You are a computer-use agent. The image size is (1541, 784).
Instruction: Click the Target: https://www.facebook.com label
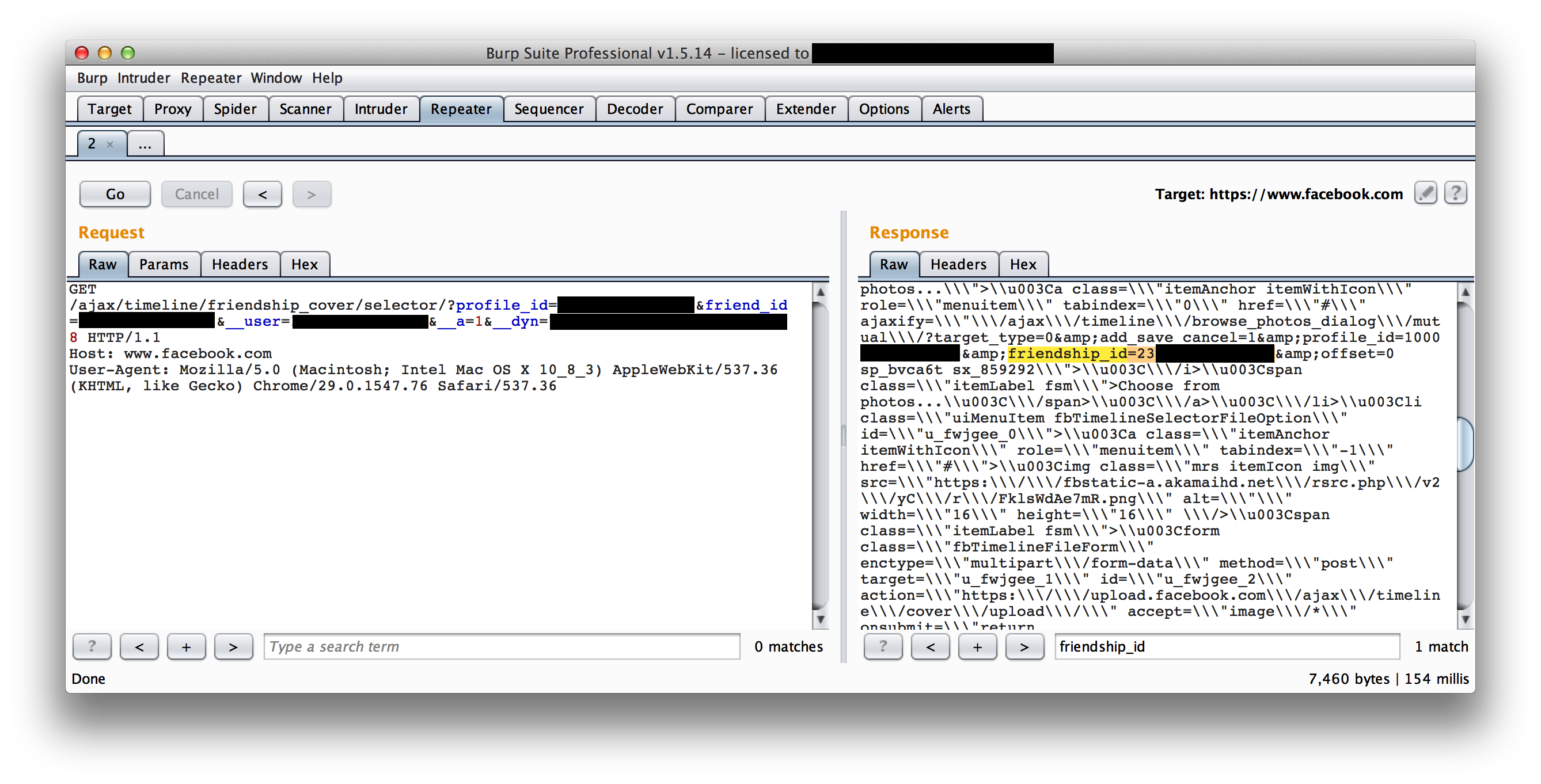pos(1278,194)
